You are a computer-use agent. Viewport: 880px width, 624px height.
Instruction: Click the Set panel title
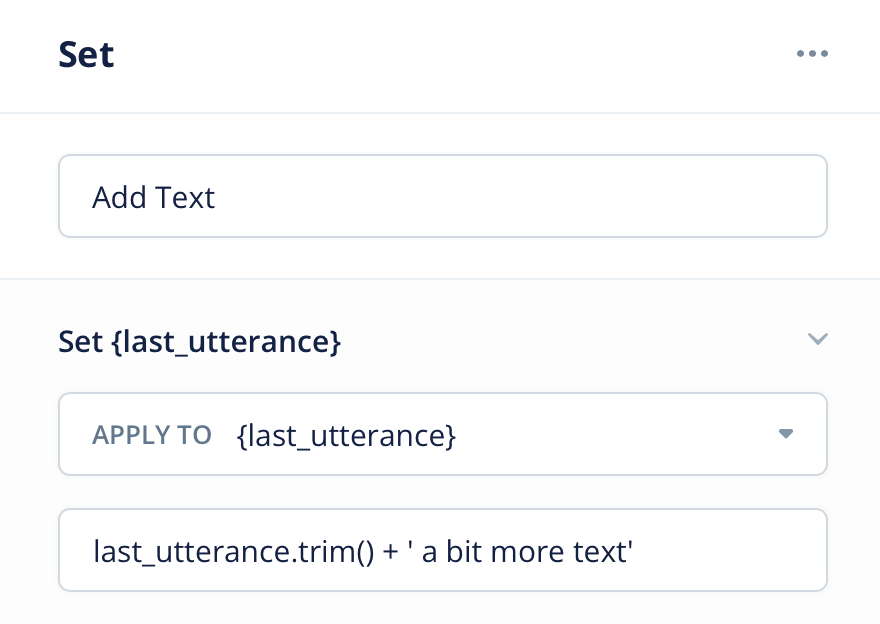pyautogui.click(x=86, y=54)
